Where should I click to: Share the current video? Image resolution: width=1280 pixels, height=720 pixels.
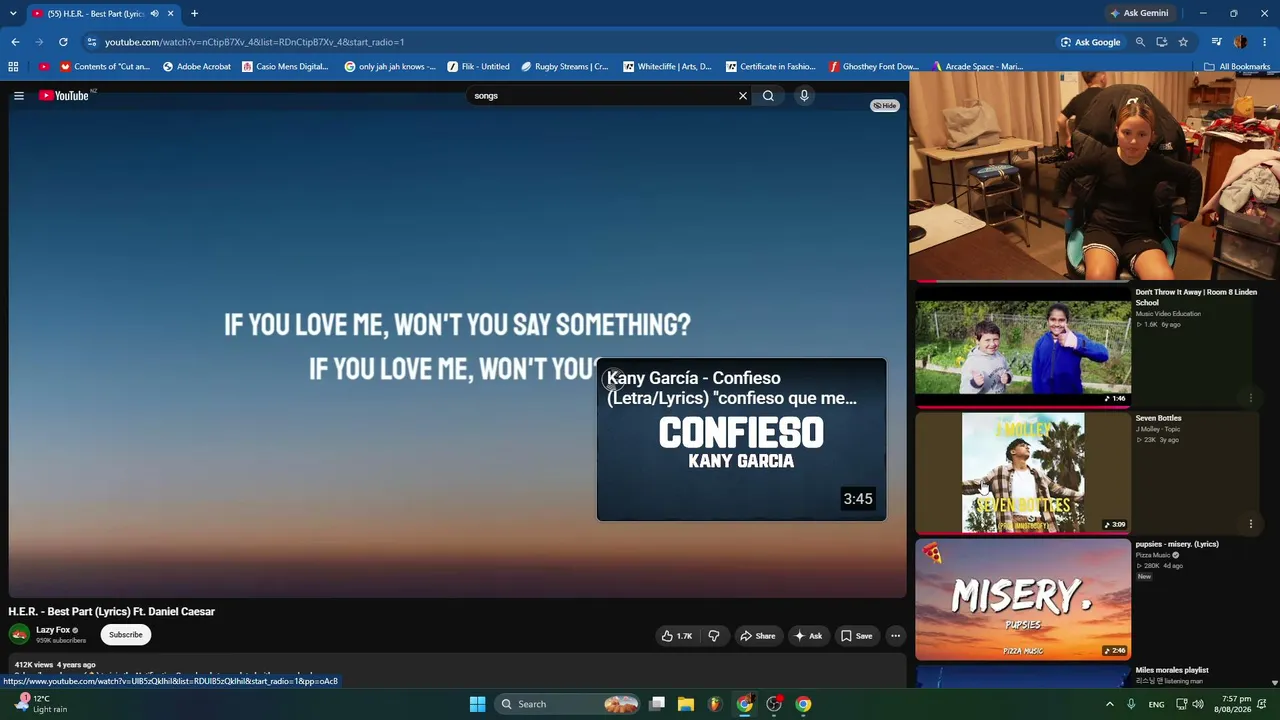pyautogui.click(x=757, y=636)
